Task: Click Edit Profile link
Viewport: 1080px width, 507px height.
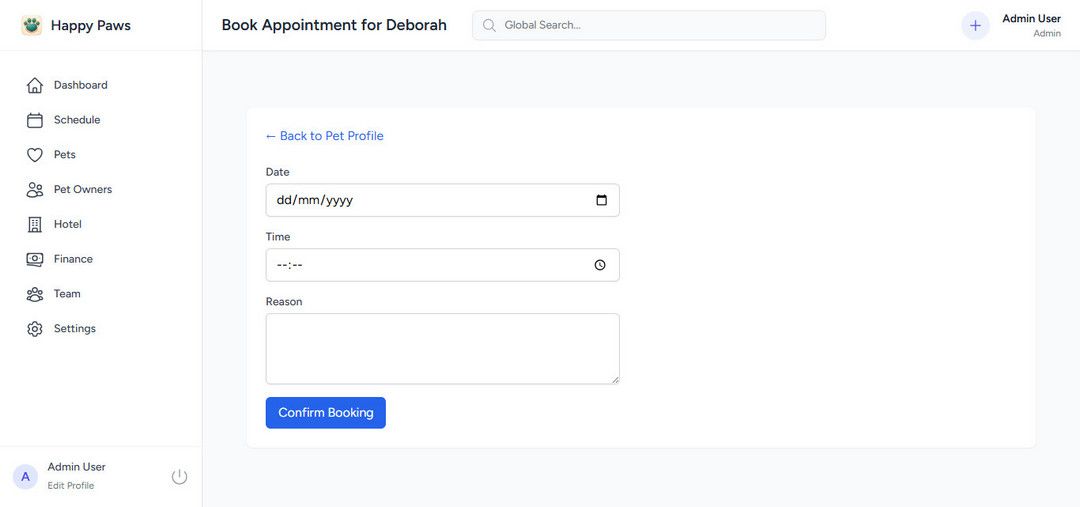Action: point(71,486)
